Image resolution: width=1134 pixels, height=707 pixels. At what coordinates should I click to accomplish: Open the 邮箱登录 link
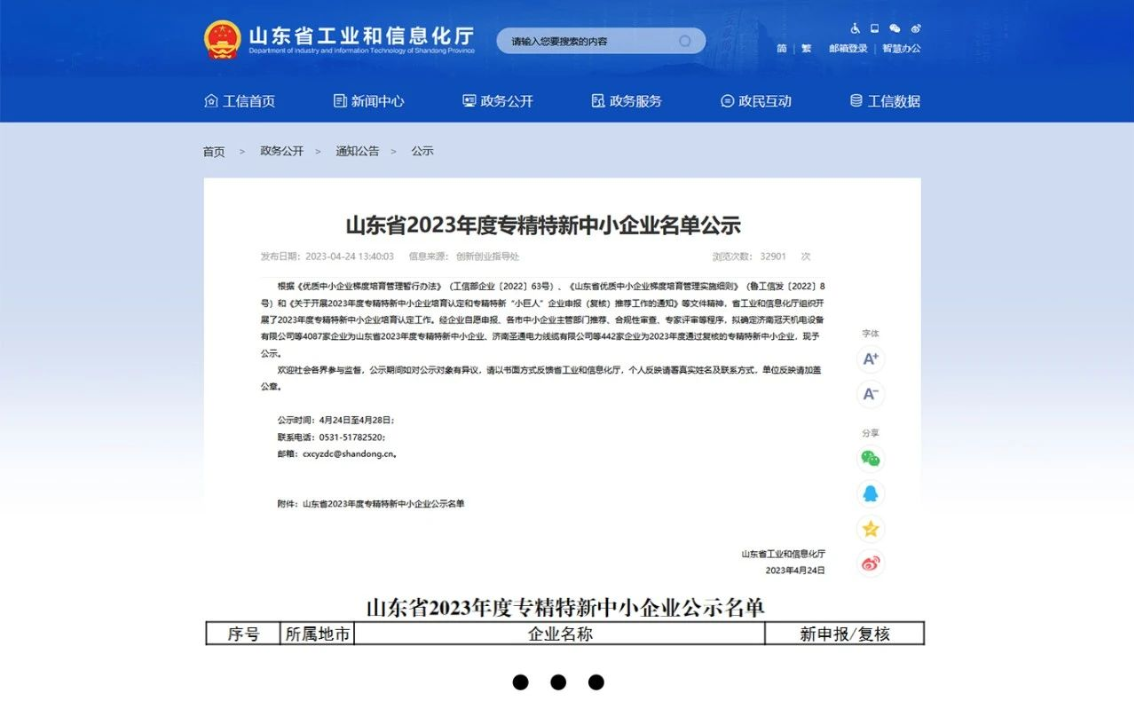848,48
